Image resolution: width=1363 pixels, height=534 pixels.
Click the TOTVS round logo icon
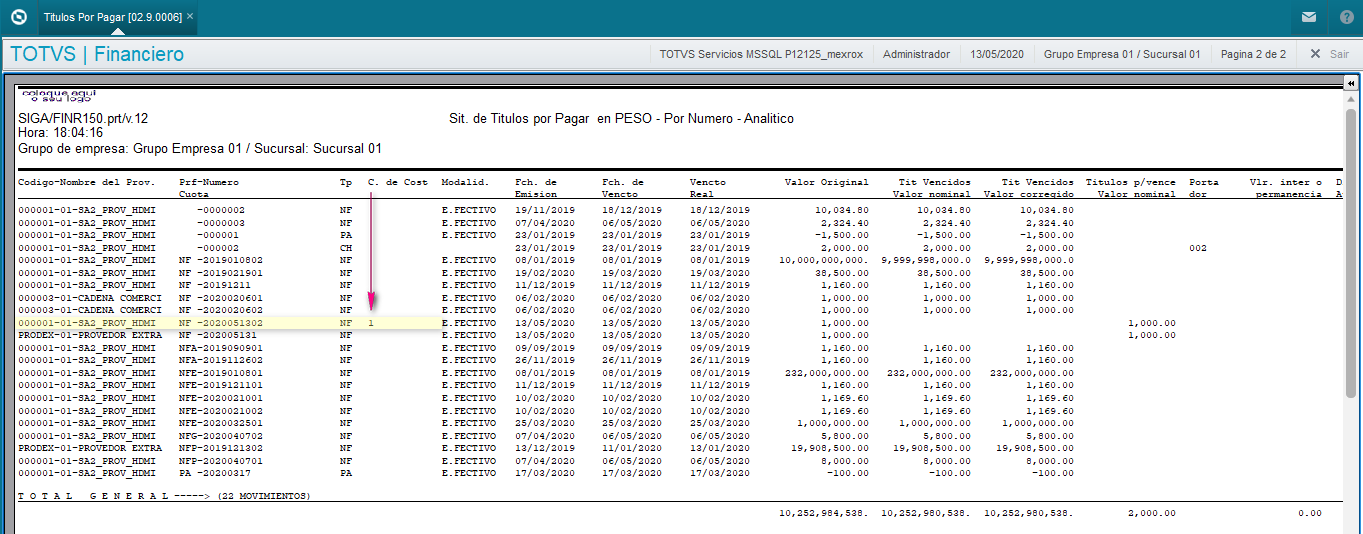point(17,16)
